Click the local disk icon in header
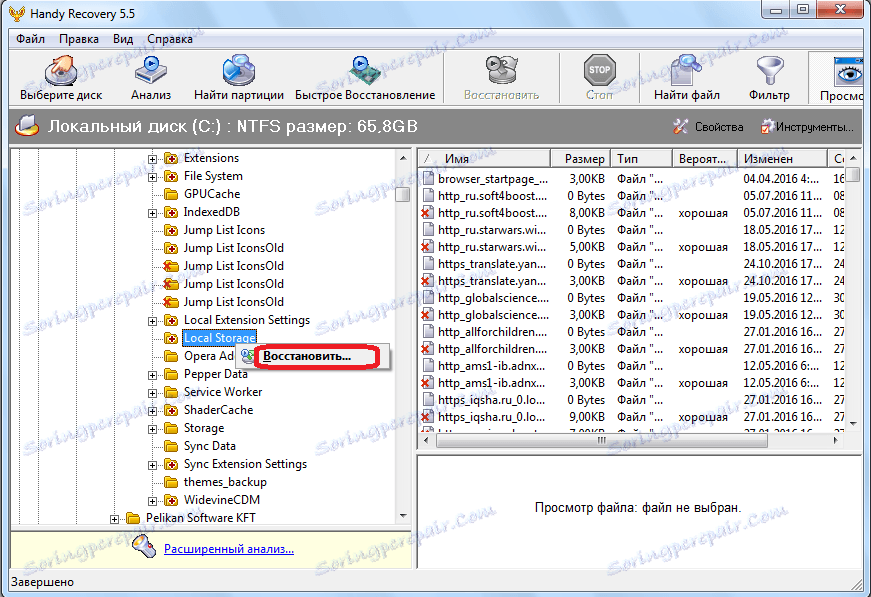This screenshot has height=597, width=871. pos(27,126)
